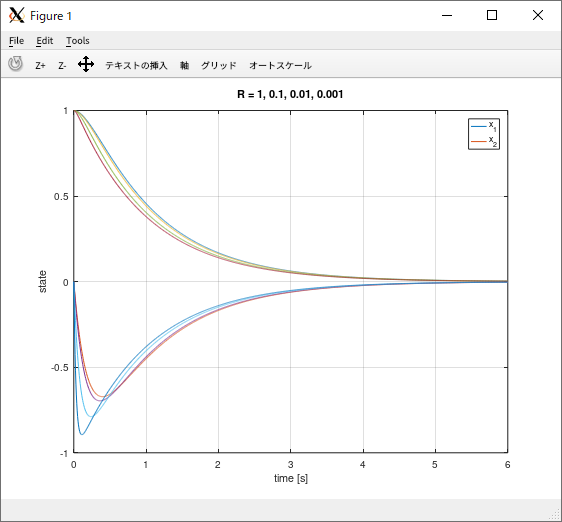Click the time [s] x-axis label
The height and width of the screenshot is (522, 562).
[291, 478]
